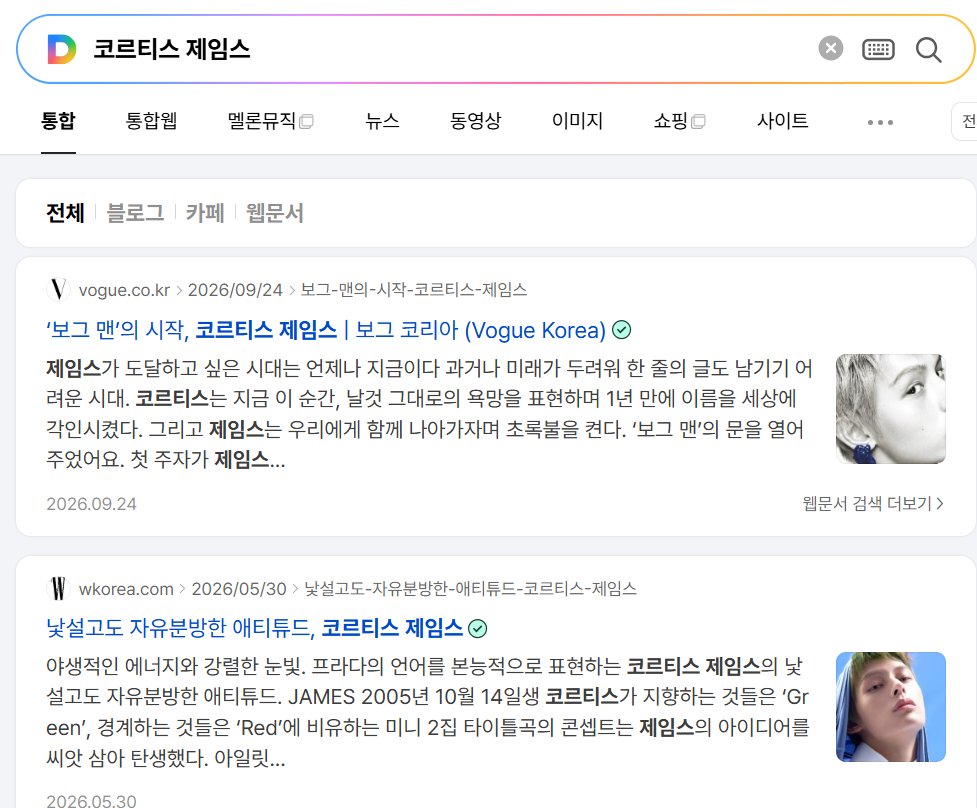Screen dimensions: 977x808
Task: Filter results by 웹문서
Action: point(275,213)
